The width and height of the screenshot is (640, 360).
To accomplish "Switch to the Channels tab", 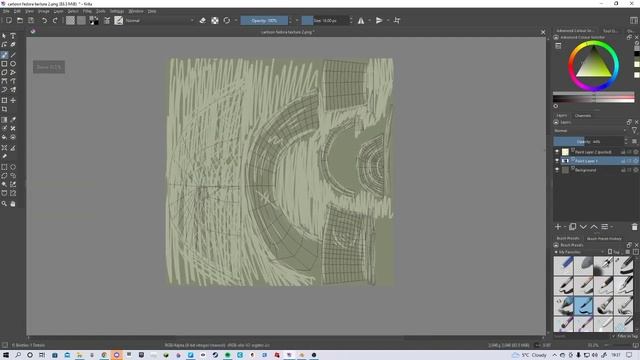I will [x=583, y=116].
